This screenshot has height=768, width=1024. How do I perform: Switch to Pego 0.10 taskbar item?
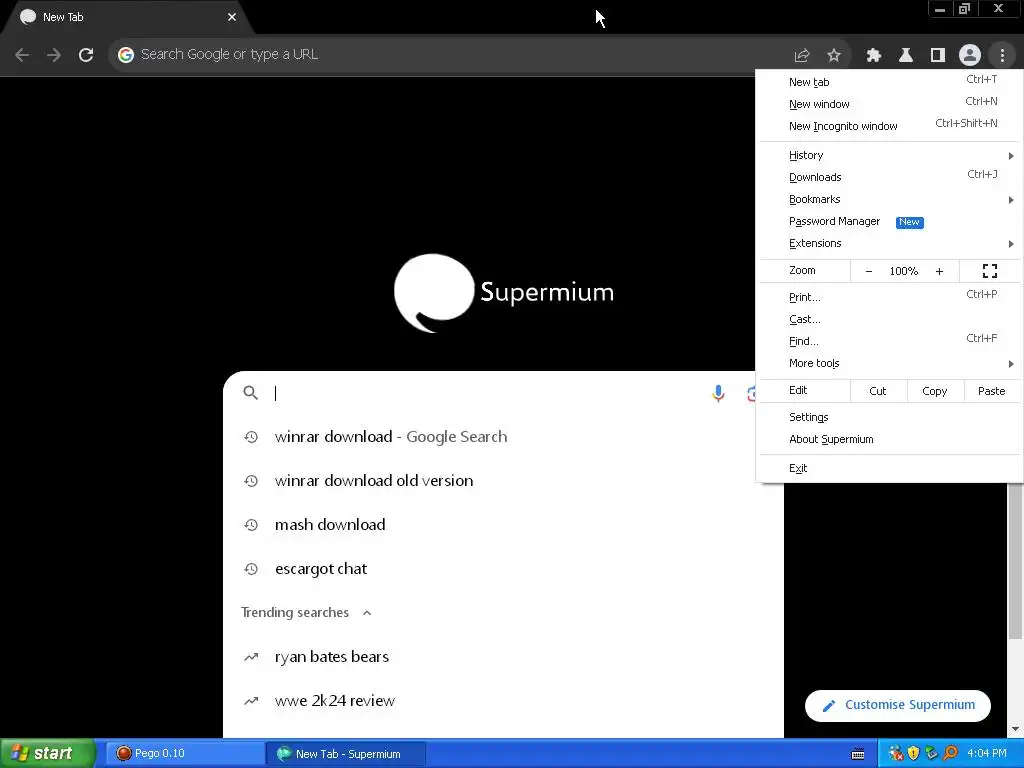(x=183, y=754)
